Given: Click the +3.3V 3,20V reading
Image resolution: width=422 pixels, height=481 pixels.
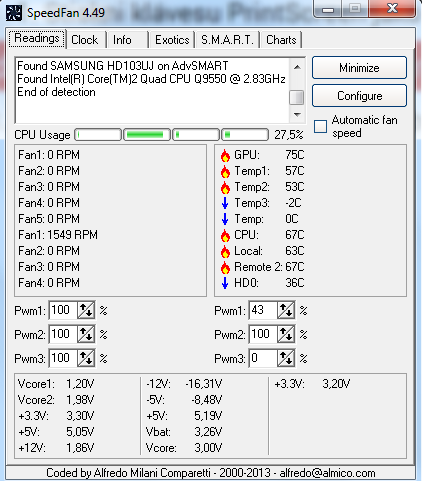Looking at the screenshot, I should pyautogui.click(x=312, y=384).
